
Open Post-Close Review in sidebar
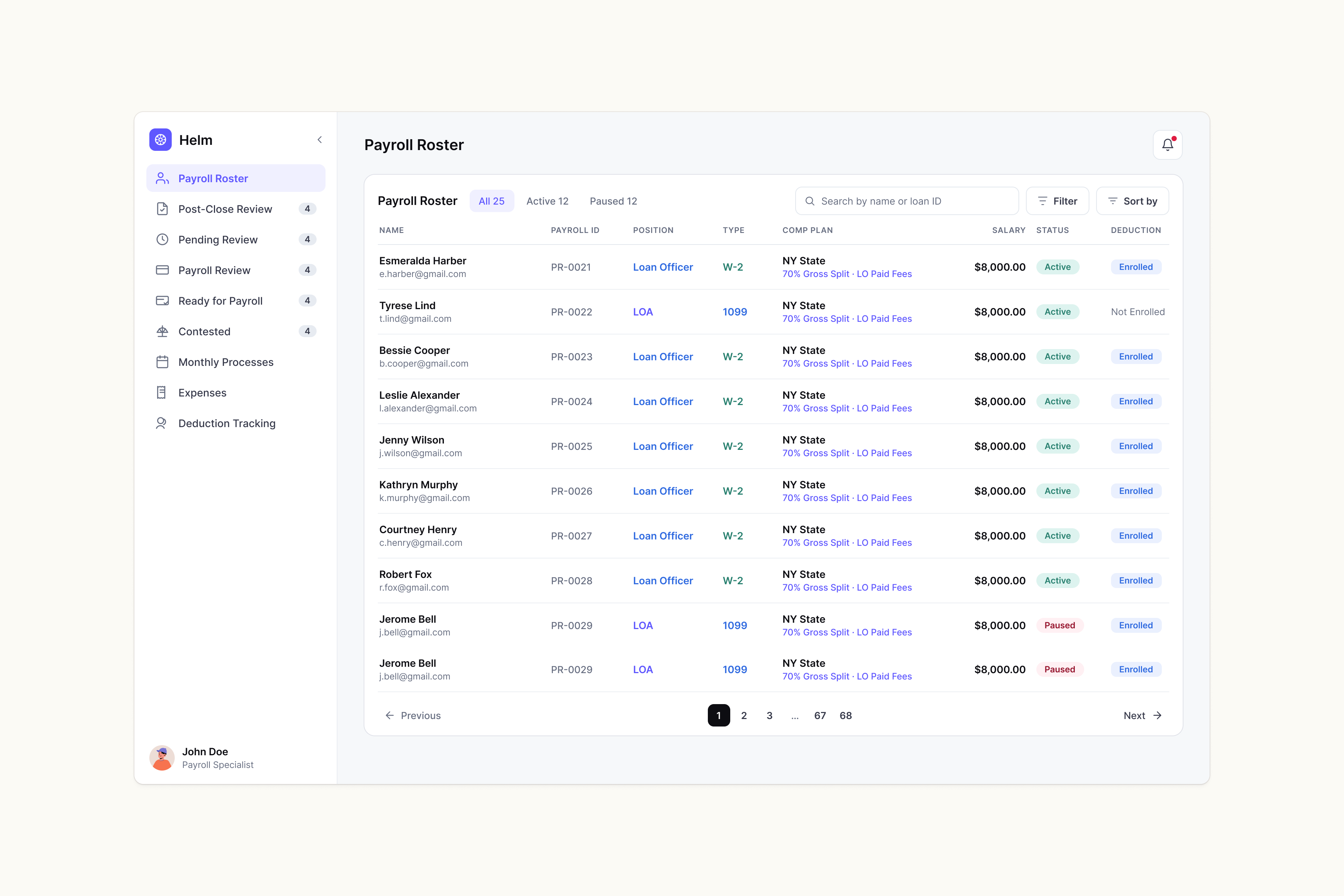[x=236, y=209]
